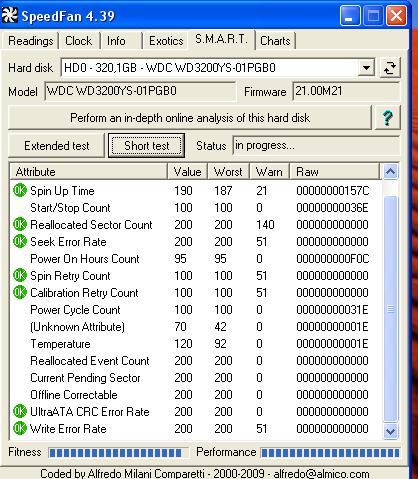Select the Reallocated Event Count row
The width and height of the screenshot is (418, 479).
(x=196, y=361)
